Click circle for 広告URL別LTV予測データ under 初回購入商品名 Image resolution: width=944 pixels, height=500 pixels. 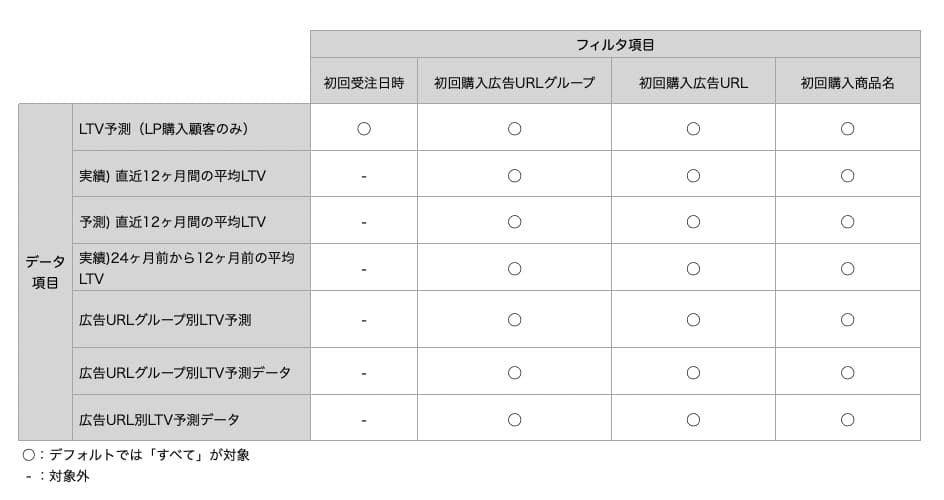point(847,419)
